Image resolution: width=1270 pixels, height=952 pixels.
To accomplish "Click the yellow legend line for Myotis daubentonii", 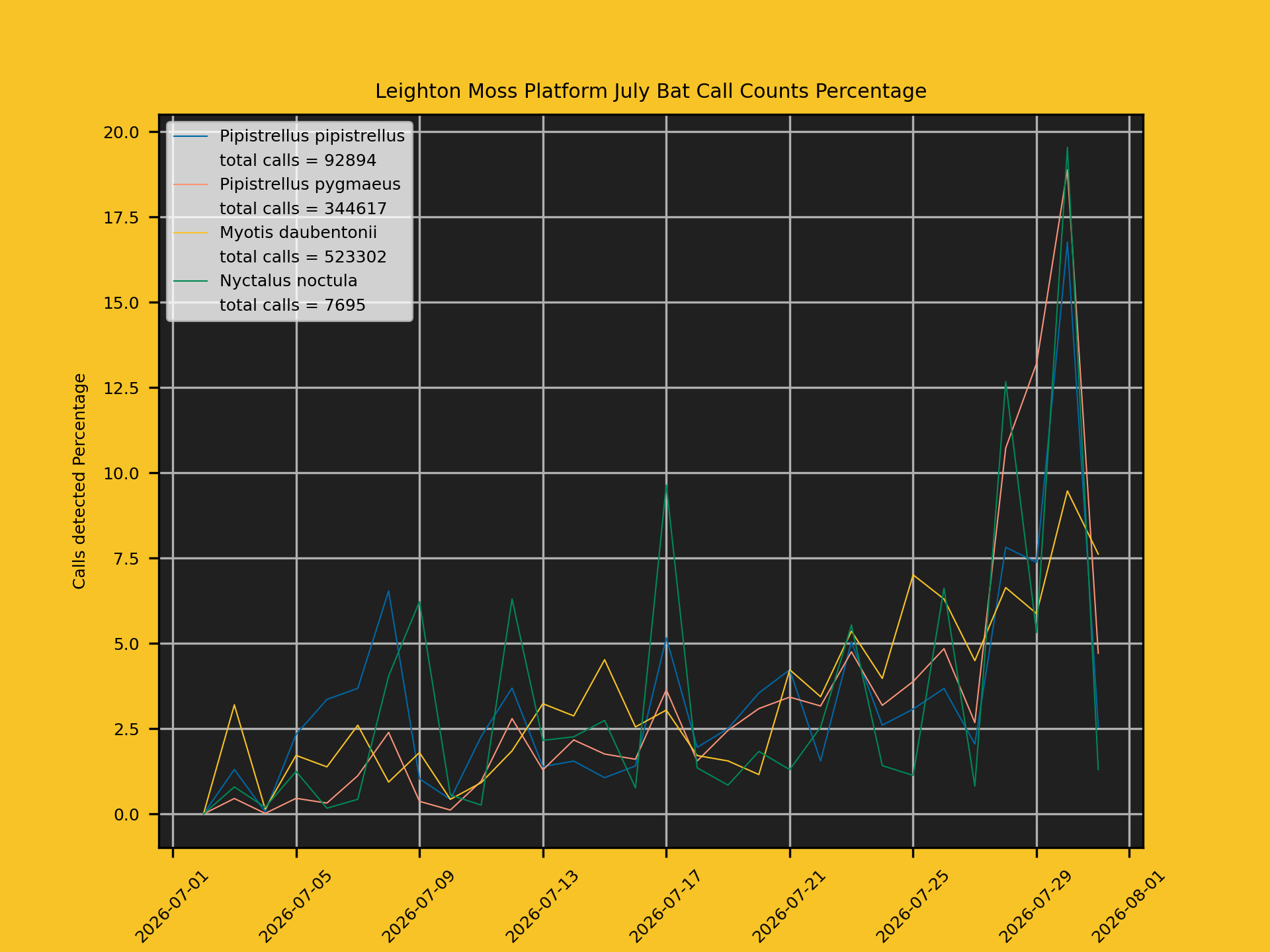I will click(x=190, y=233).
